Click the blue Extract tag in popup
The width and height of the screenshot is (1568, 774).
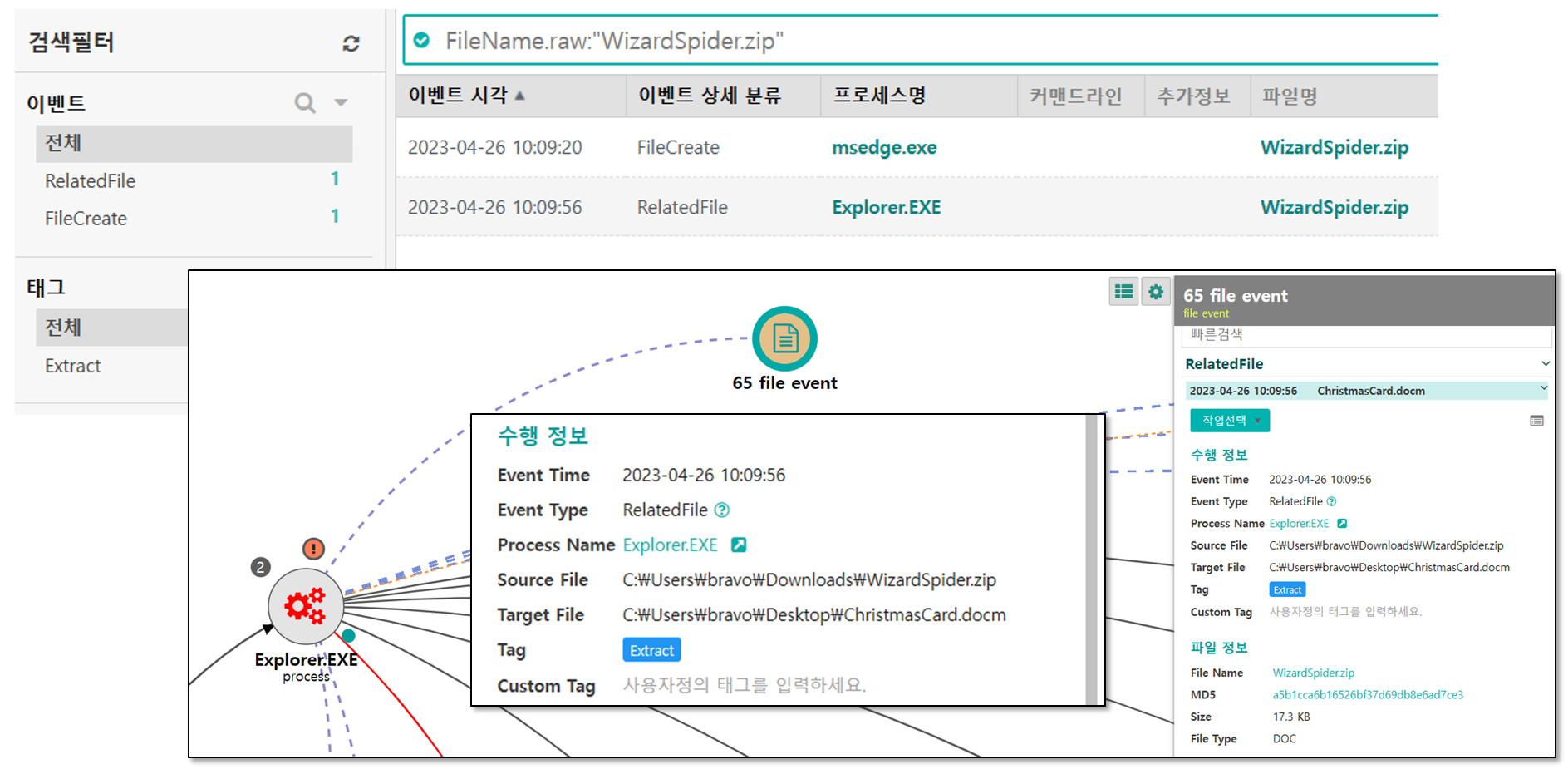click(x=651, y=650)
